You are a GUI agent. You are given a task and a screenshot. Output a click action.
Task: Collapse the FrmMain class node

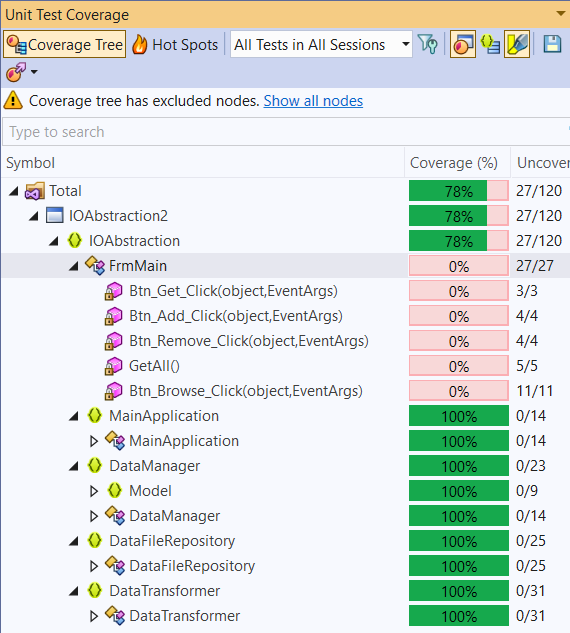[73, 266]
